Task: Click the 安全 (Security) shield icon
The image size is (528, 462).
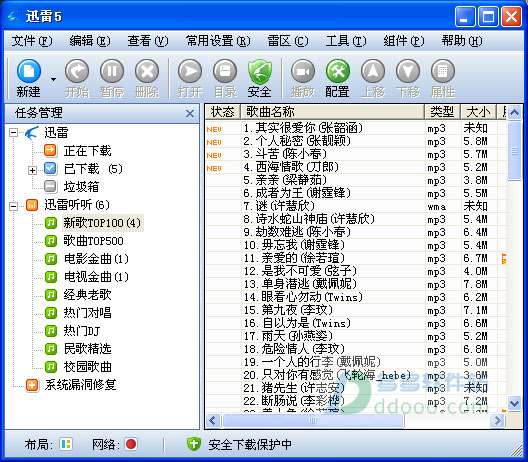Action: [260, 71]
